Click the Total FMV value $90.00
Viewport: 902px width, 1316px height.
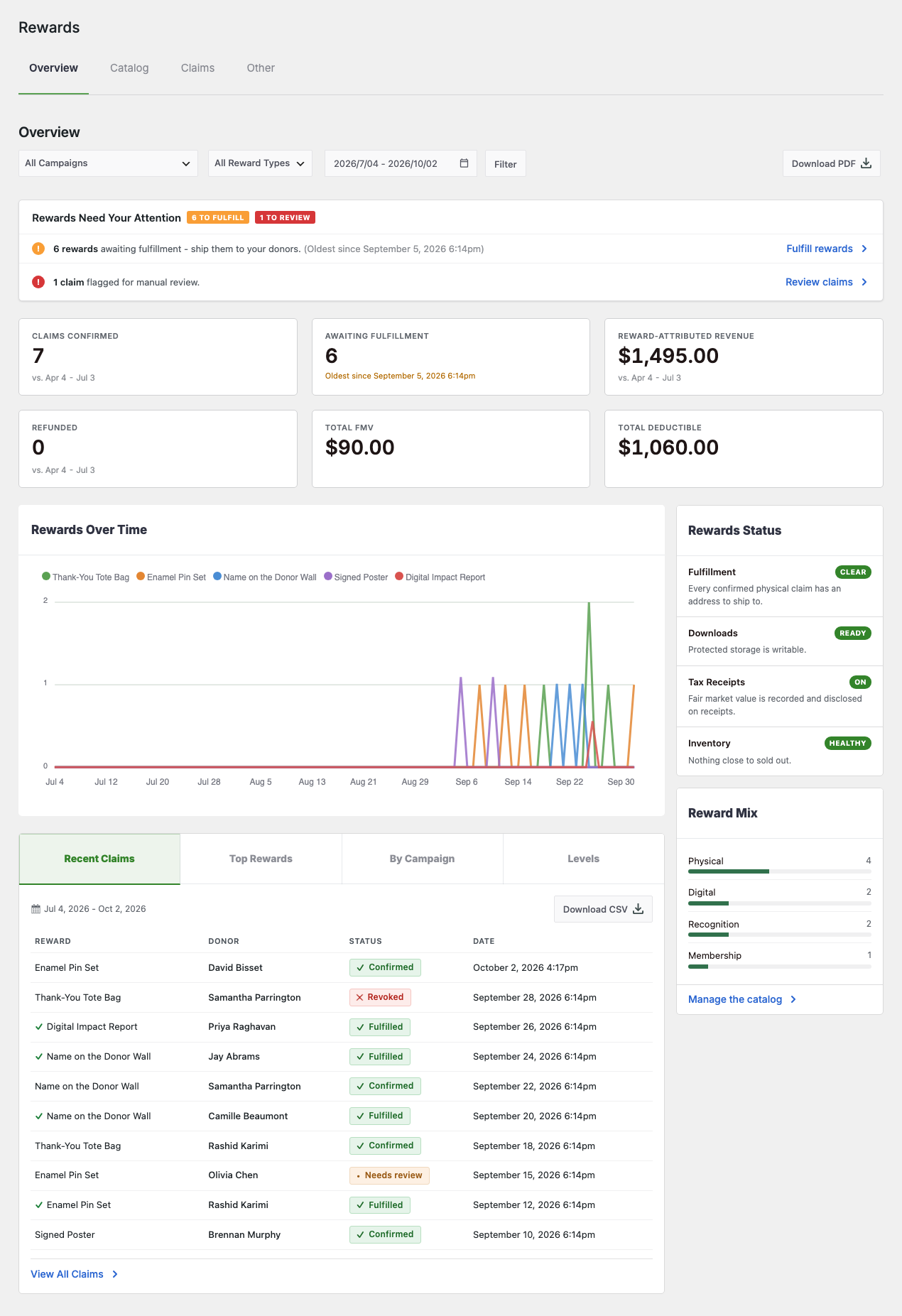[359, 447]
